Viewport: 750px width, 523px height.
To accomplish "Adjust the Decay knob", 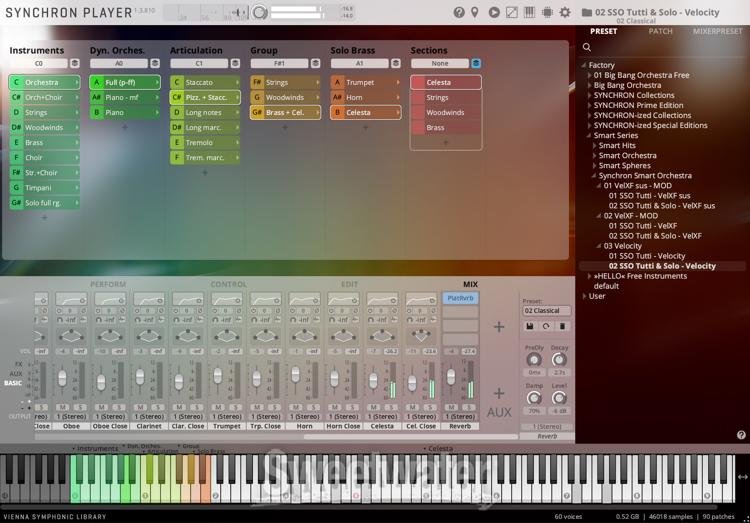I will pos(558,360).
